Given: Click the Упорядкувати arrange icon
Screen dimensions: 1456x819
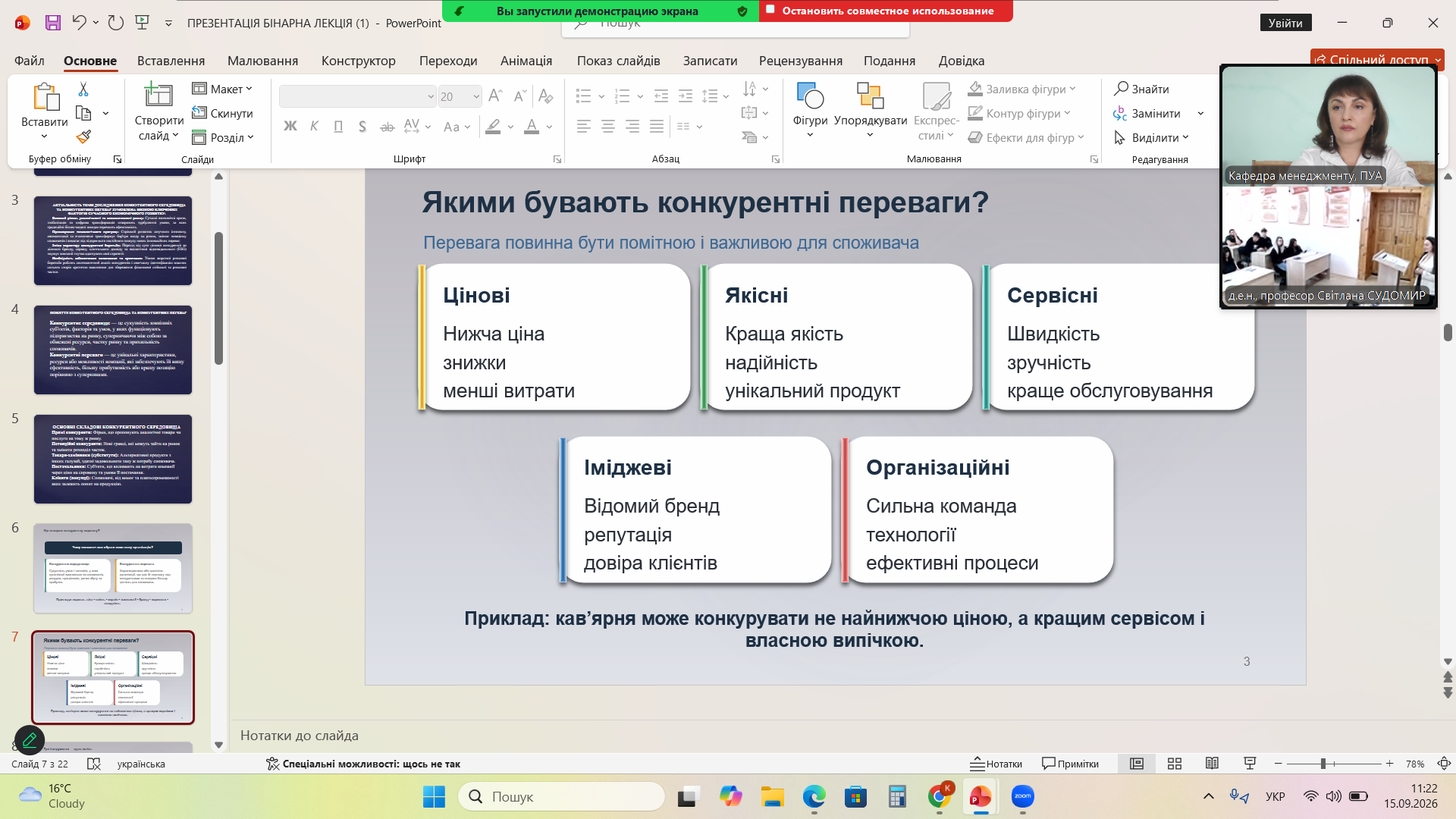Looking at the screenshot, I should pyautogui.click(x=870, y=96).
